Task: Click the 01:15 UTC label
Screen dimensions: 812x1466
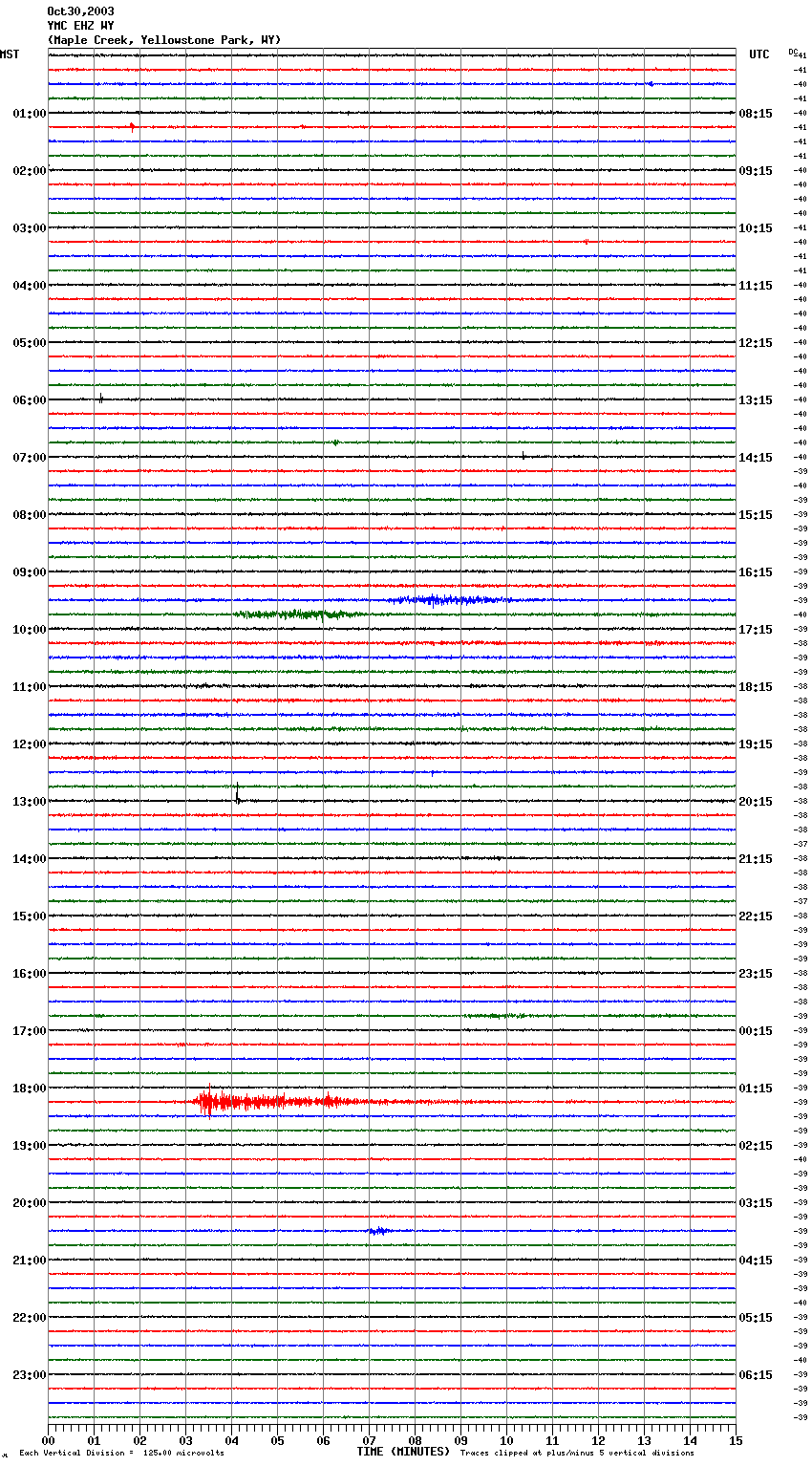Action: (x=756, y=1089)
